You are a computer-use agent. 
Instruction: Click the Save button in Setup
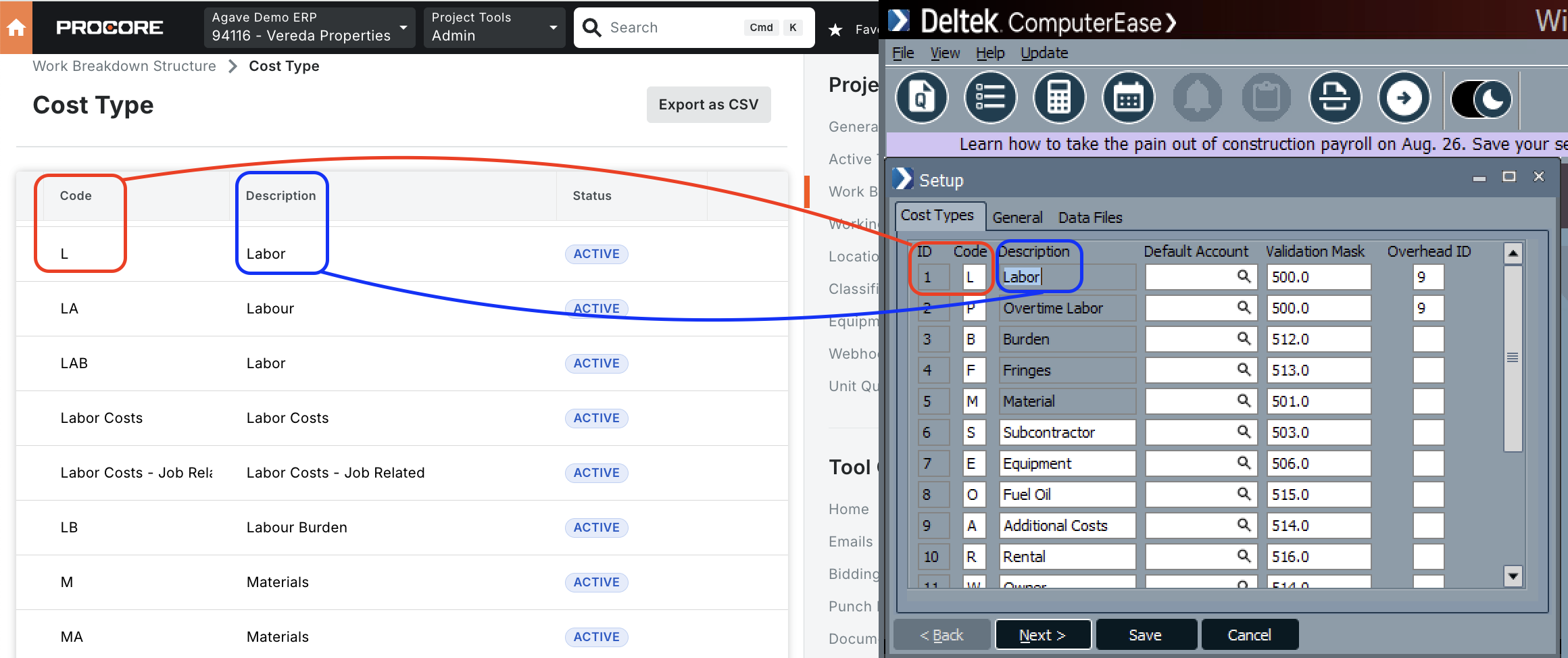[1146, 635]
